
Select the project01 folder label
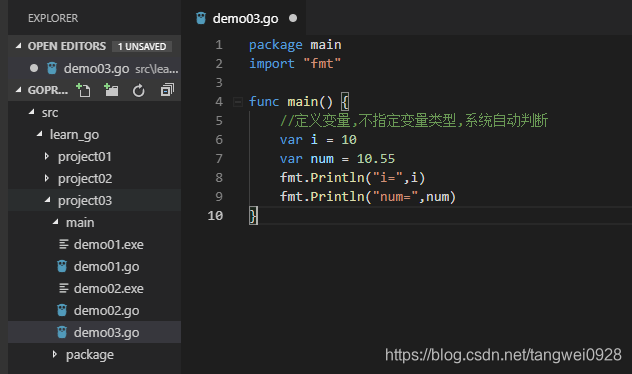coord(85,157)
